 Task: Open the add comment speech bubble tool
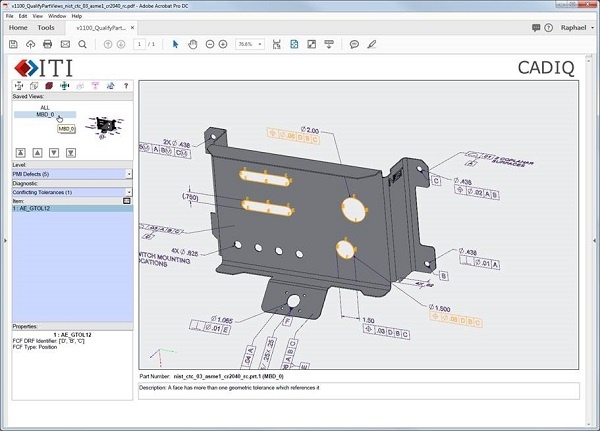(354, 44)
